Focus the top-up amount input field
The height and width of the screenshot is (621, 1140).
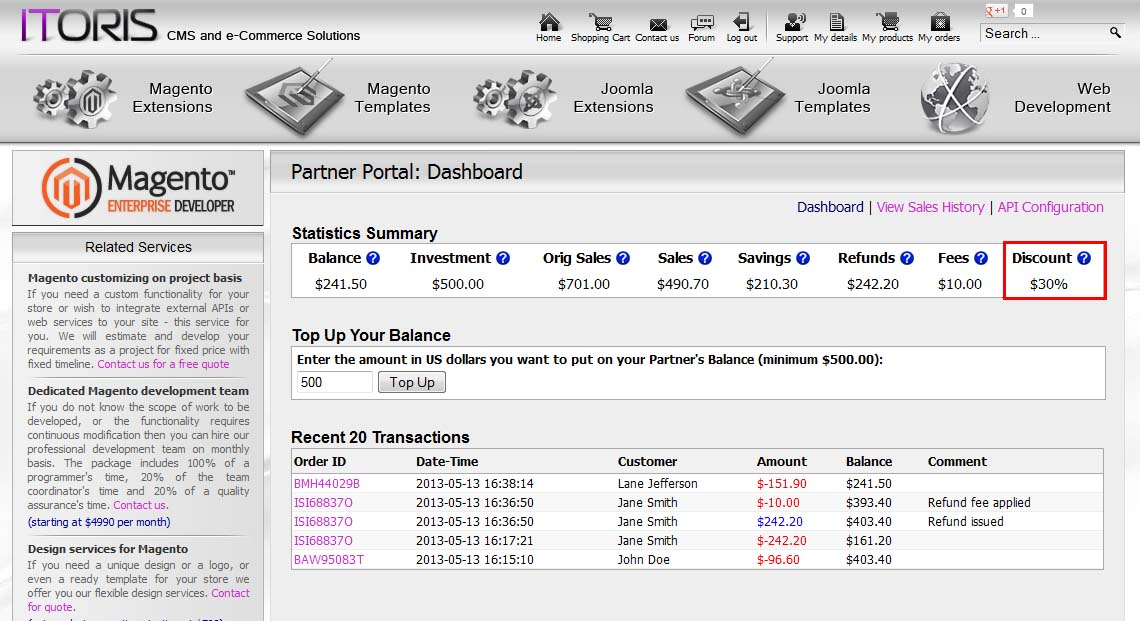point(334,382)
